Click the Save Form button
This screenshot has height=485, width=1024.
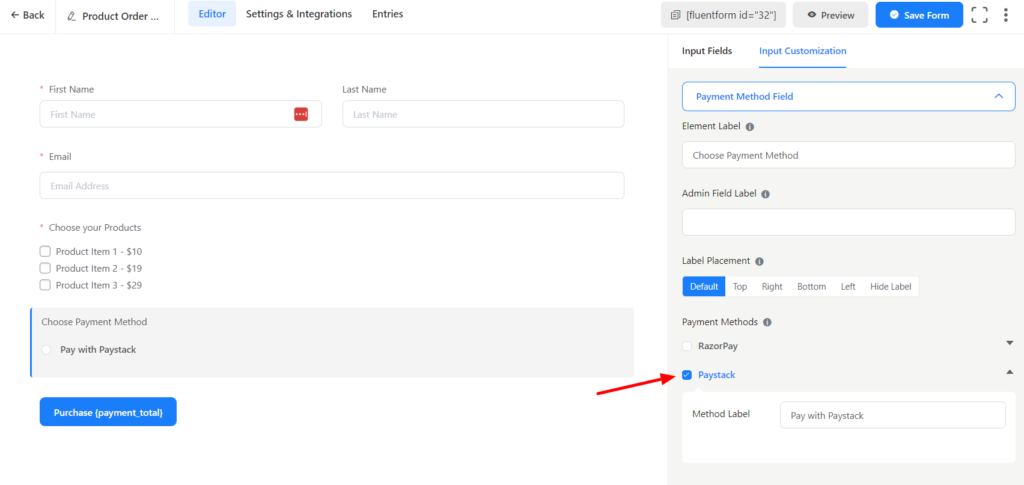[x=919, y=15]
